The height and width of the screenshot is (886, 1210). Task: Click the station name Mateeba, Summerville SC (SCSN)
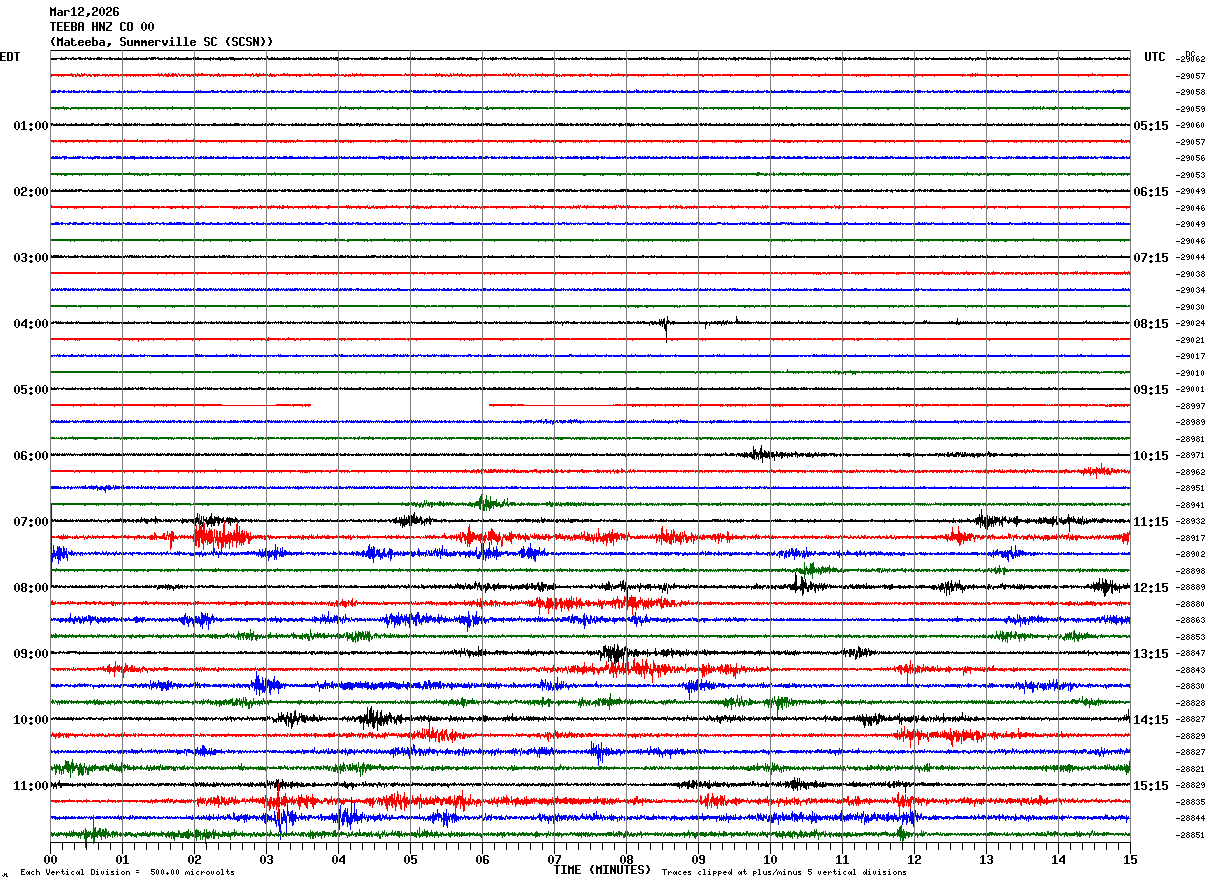(161, 42)
